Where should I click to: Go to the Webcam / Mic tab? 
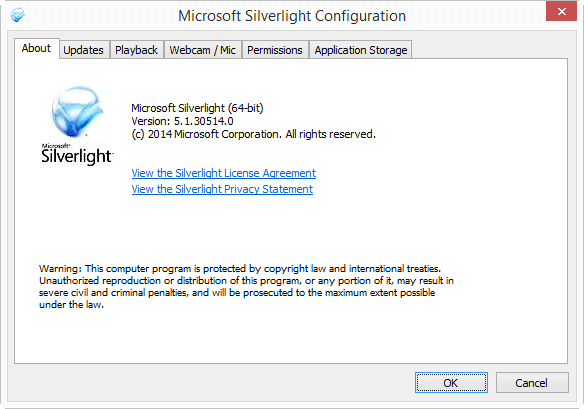point(203,50)
